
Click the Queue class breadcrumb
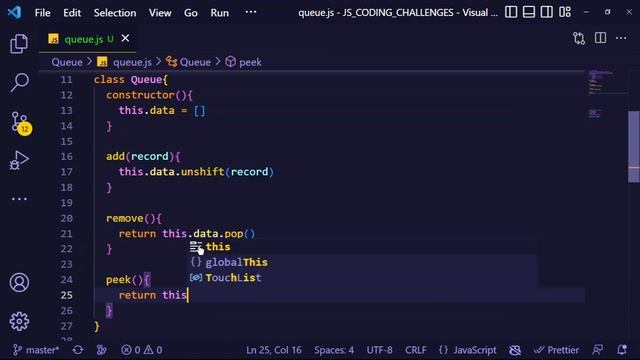click(x=189, y=62)
